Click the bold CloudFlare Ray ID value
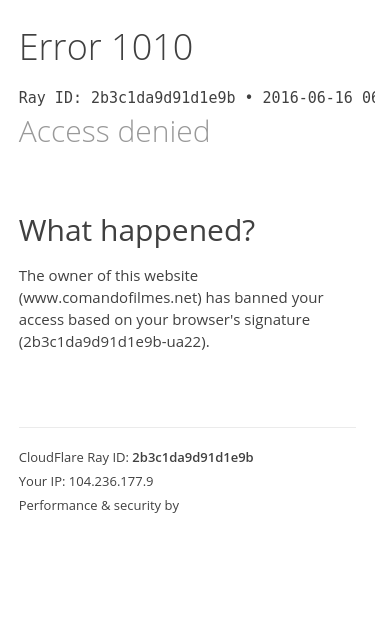Viewport: 375px width, 627px height. 193,457
